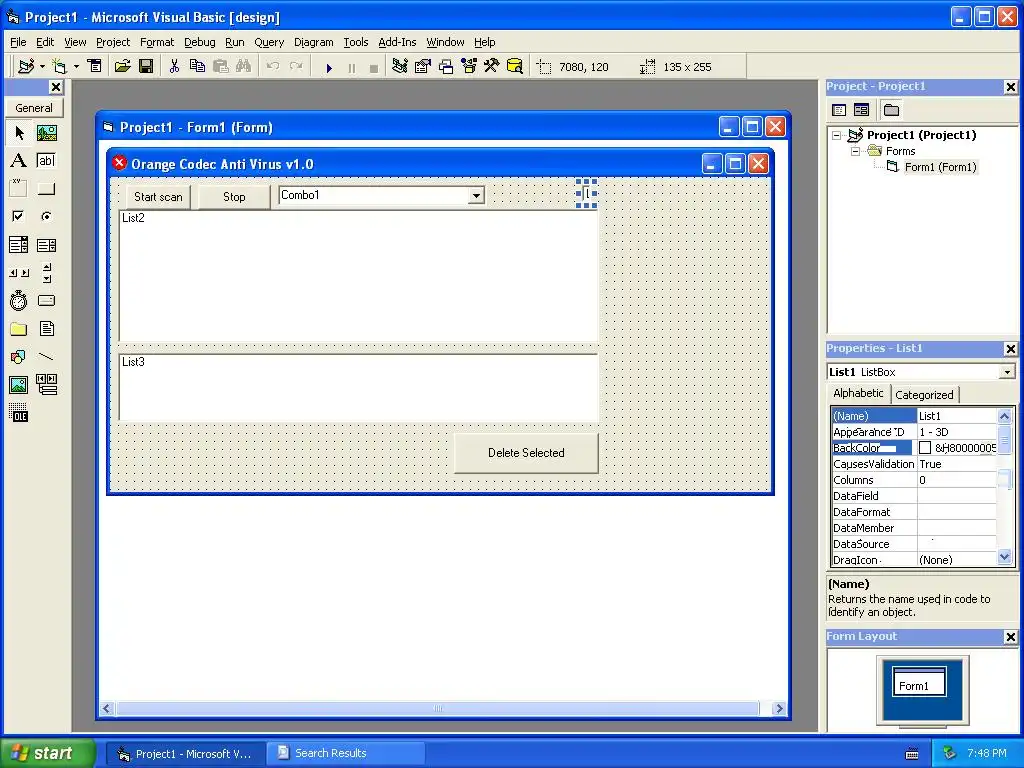Switch to the Categorized properties tab
Viewport: 1024px width, 768px height.
pos(924,394)
